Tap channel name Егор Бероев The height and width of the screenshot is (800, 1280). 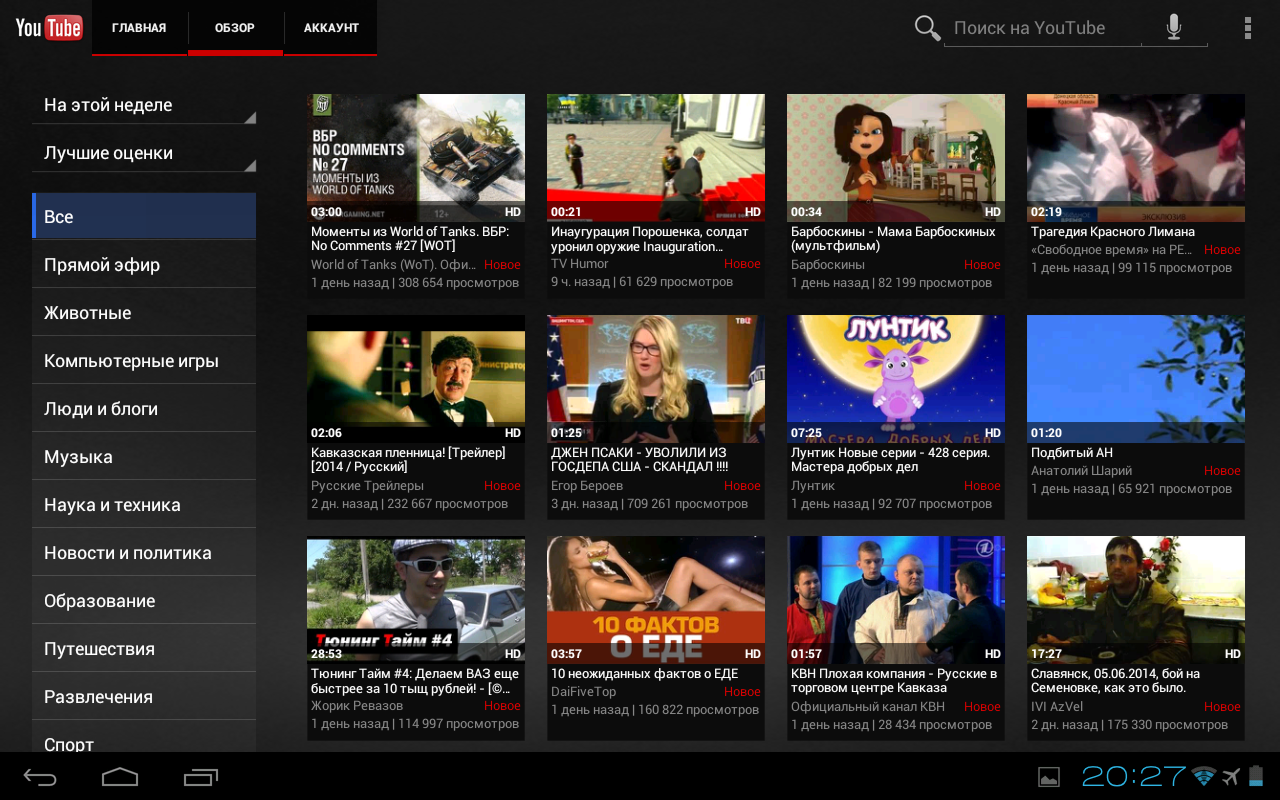(x=587, y=485)
